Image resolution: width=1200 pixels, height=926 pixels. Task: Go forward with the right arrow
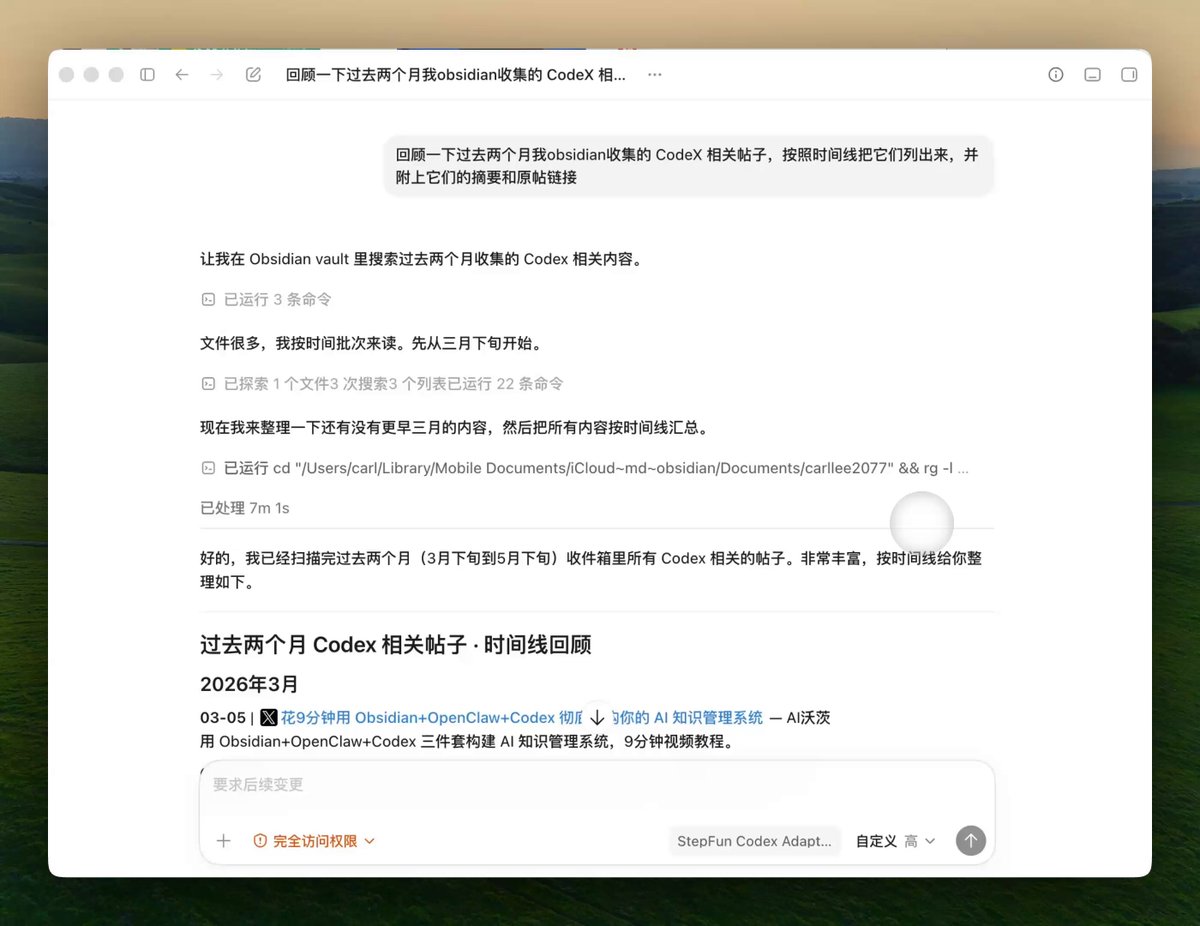click(217, 75)
